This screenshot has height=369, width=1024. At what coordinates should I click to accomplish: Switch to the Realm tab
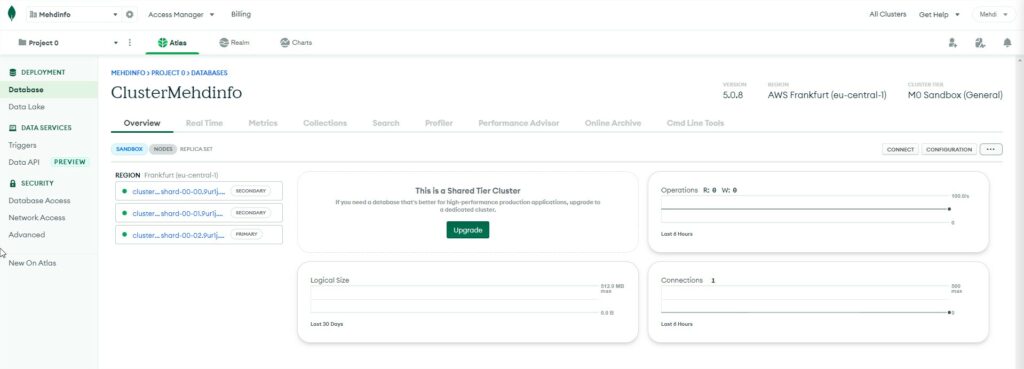pos(234,42)
